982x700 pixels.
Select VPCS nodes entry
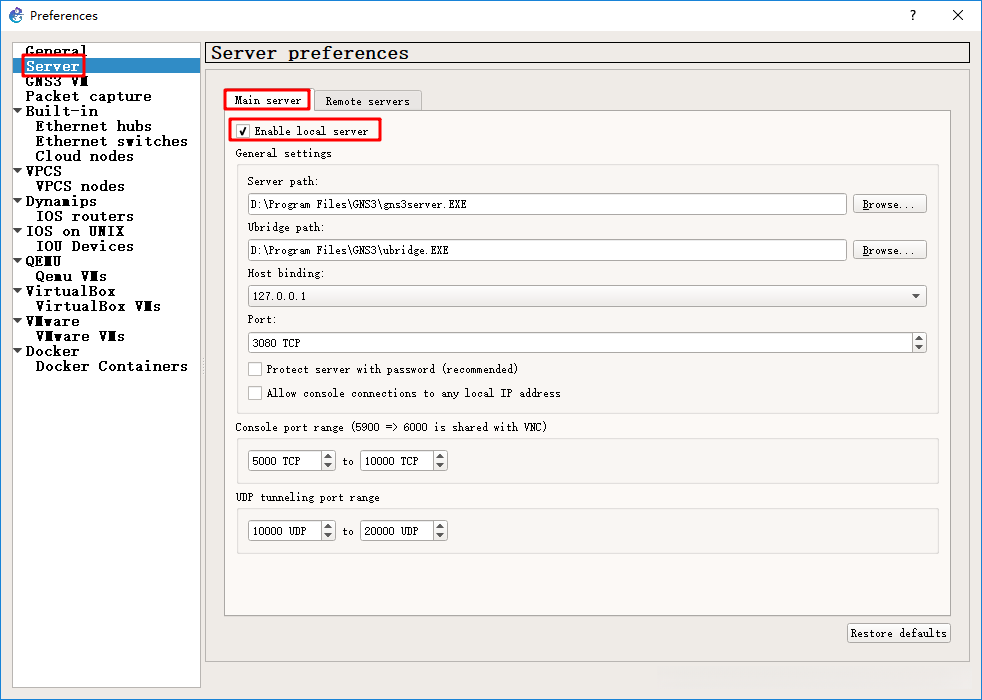click(80, 186)
